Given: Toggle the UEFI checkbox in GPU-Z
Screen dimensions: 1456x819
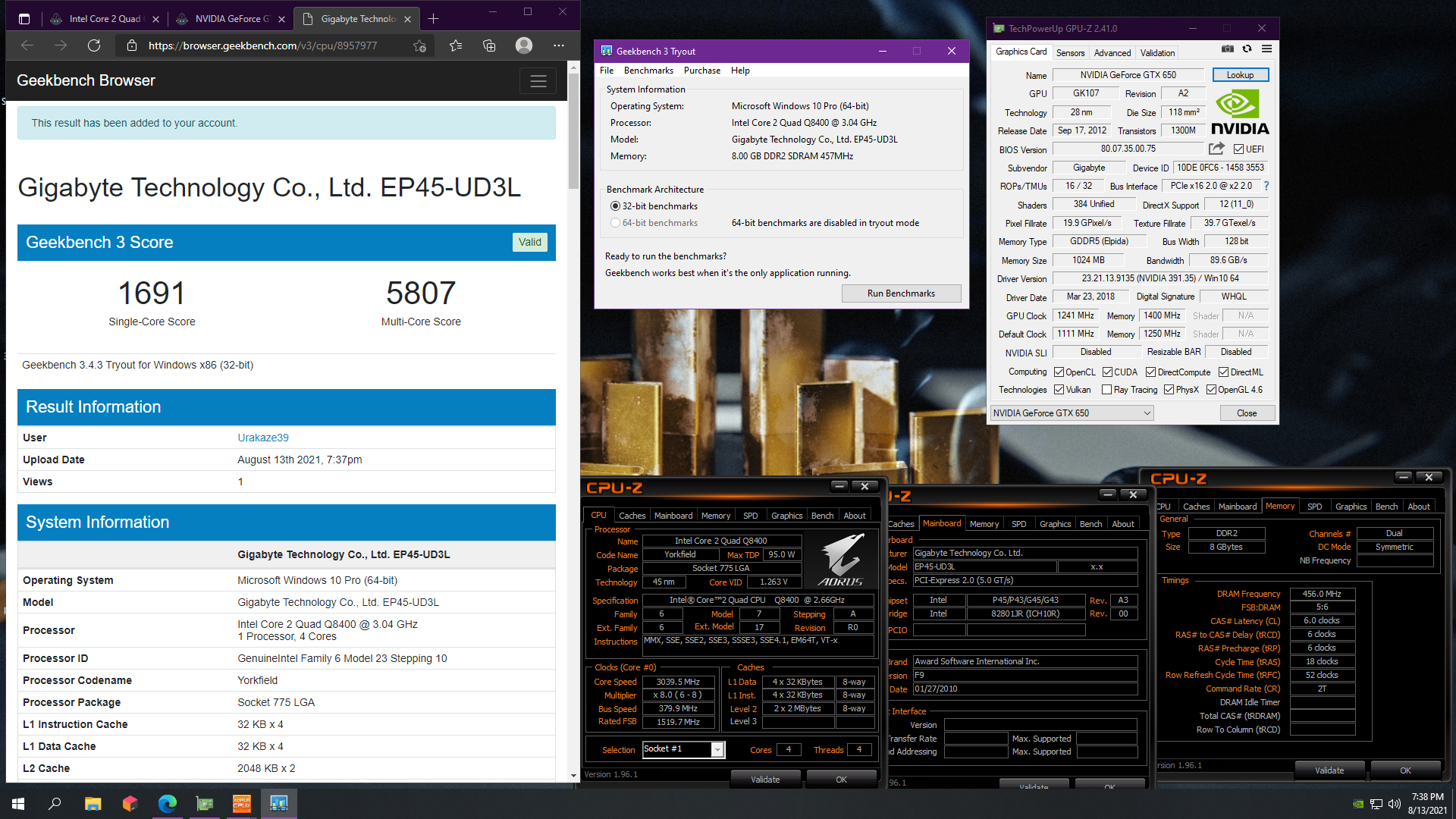Looking at the screenshot, I should pyautogui.click(x=1238, y=149).
